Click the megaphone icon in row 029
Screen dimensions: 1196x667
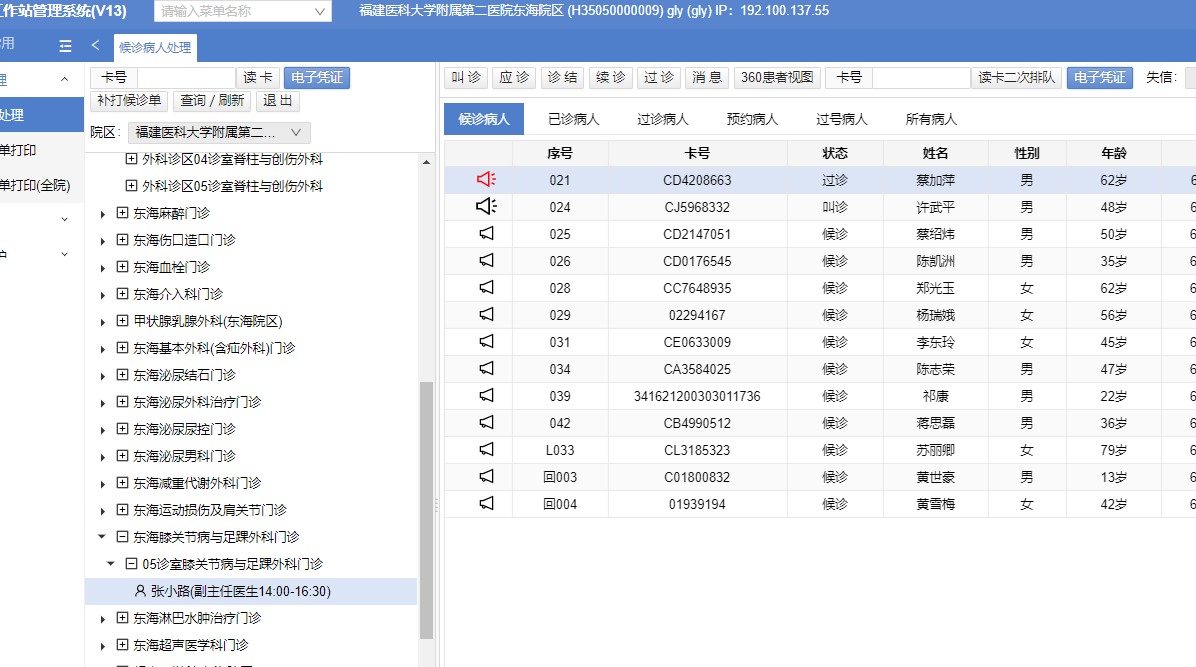[x=486, y=314]
